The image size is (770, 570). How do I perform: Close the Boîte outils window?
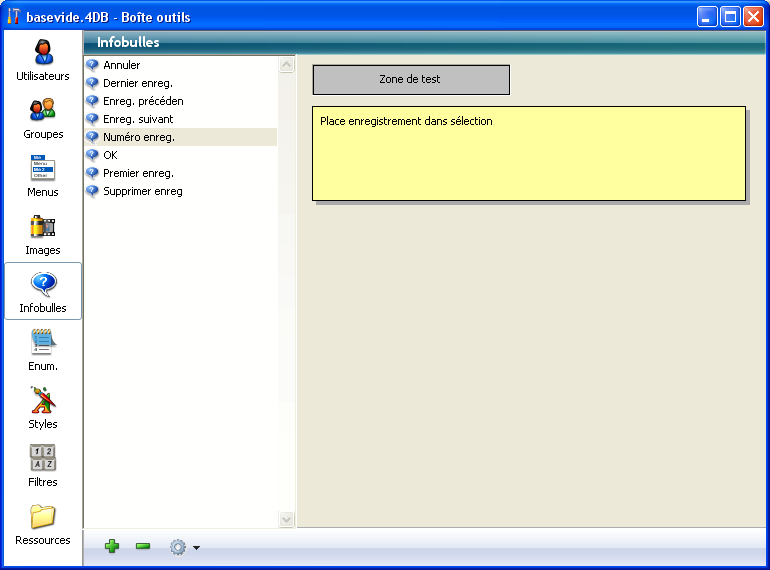click(x=753, y=17)
